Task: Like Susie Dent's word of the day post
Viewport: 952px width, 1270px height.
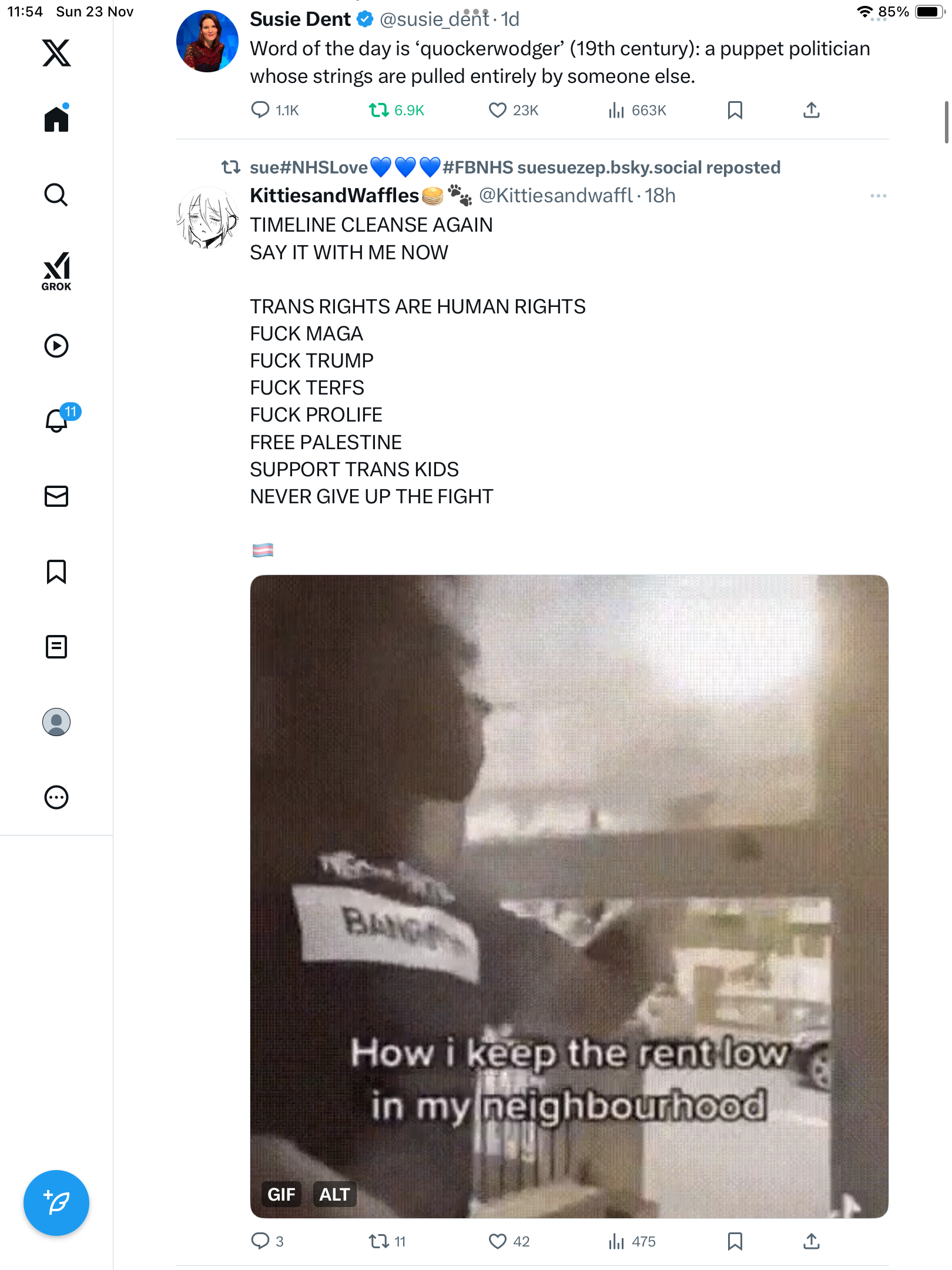Action: tap(498, 110)
